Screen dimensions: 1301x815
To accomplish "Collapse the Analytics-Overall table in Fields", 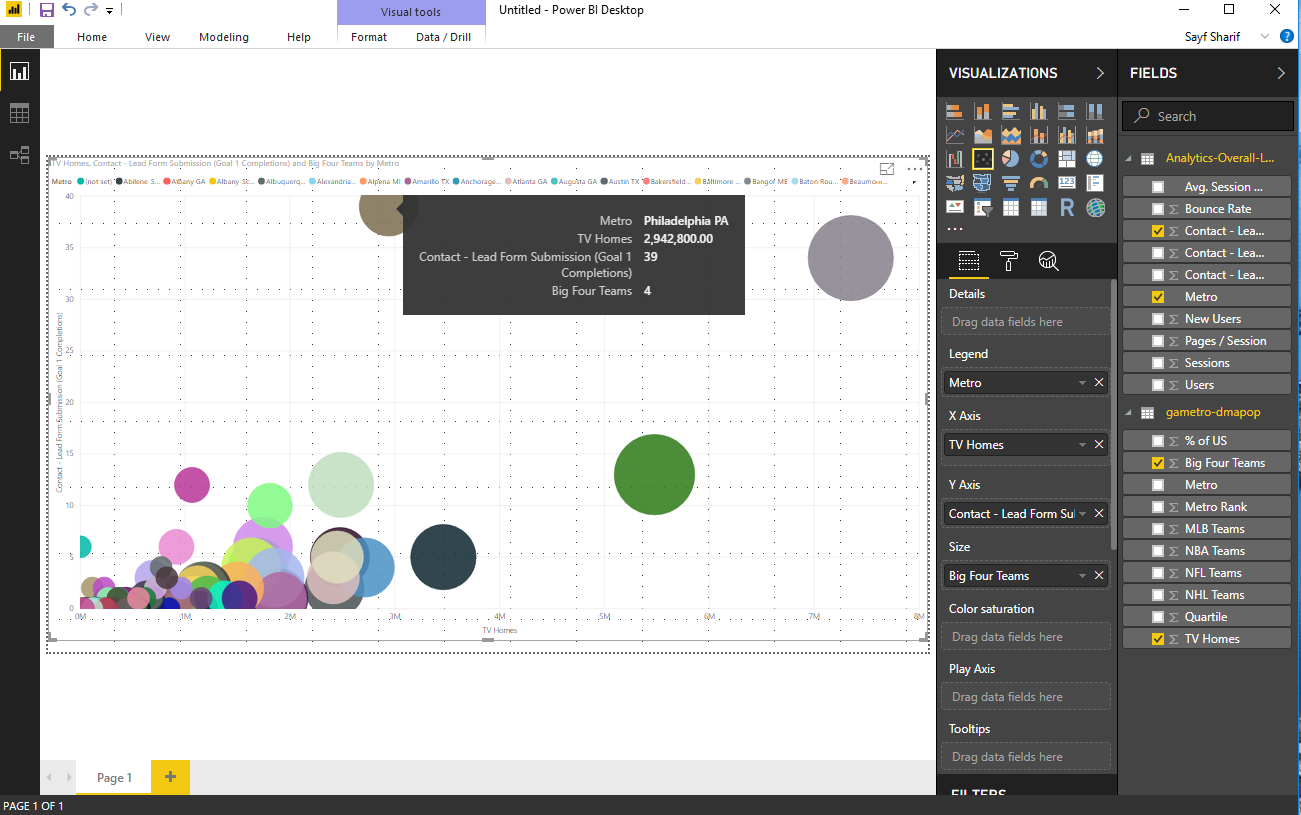I will click(1130, 158).
